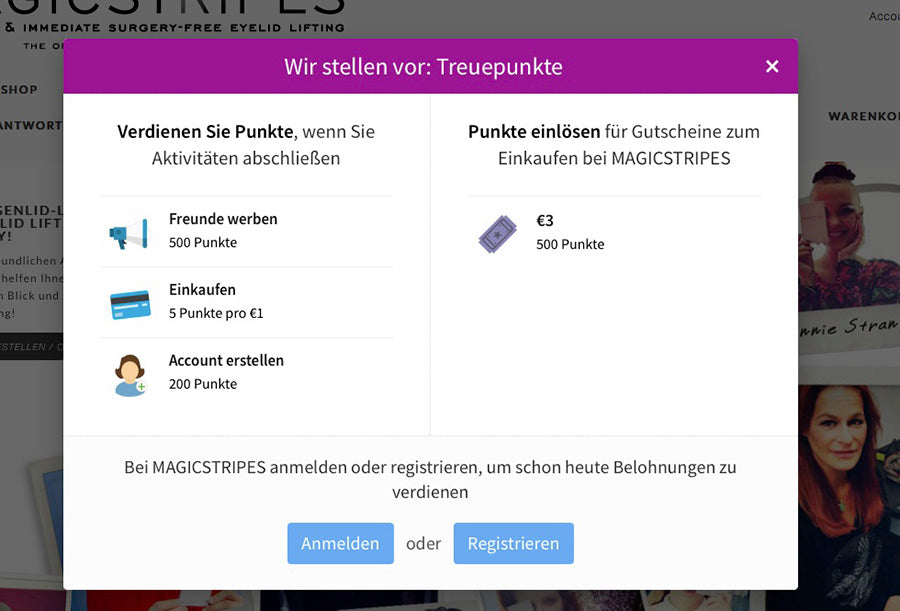
Task: Click the 'Wir stellen vor: Treuepunkte' title
Action: click(x=423, y=67)
